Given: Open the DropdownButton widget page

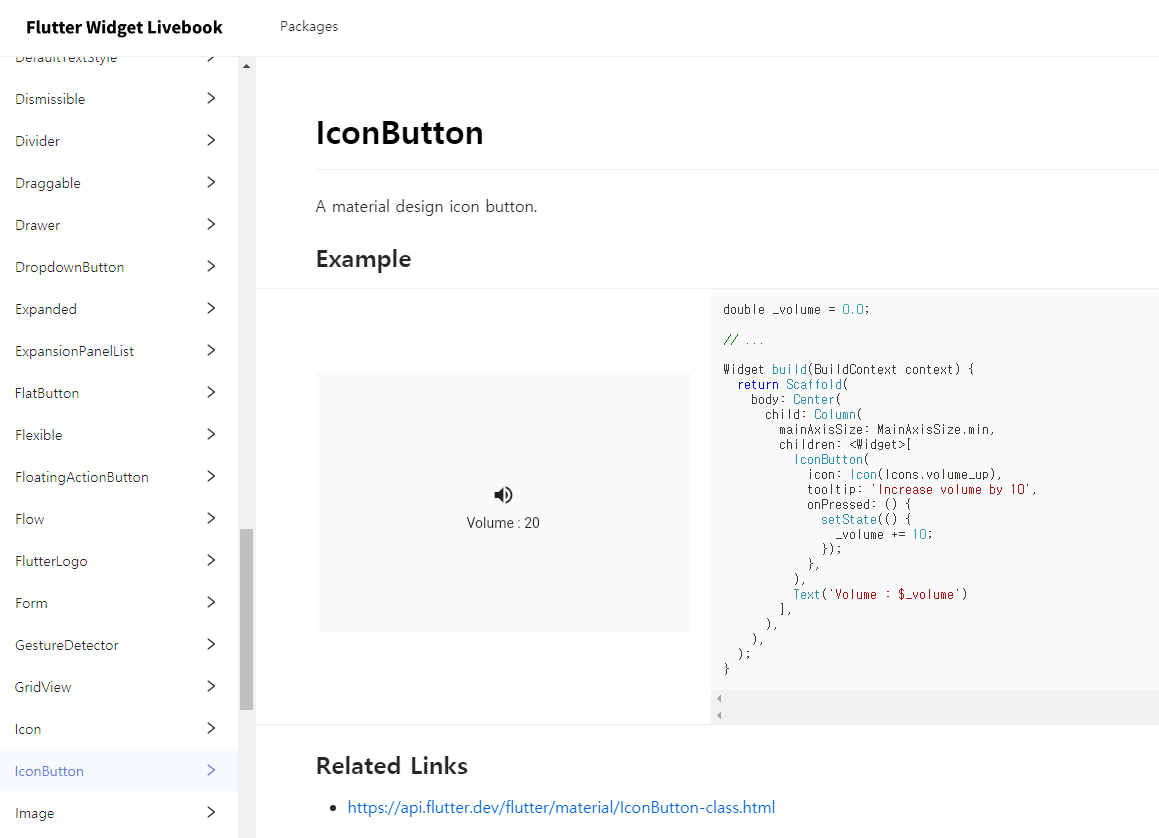Looking at the screenshot, I should (x=69, y=268).
